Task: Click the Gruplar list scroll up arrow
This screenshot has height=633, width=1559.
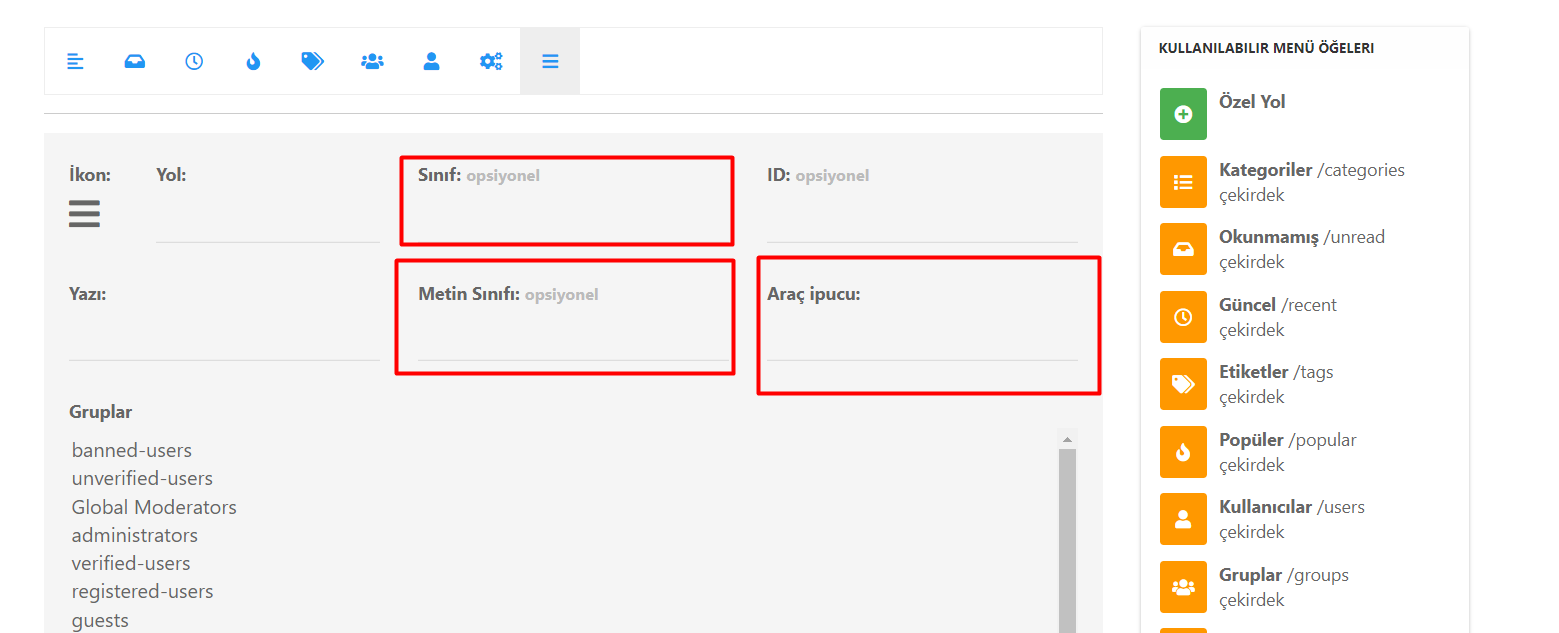Action: [1067, 440]
